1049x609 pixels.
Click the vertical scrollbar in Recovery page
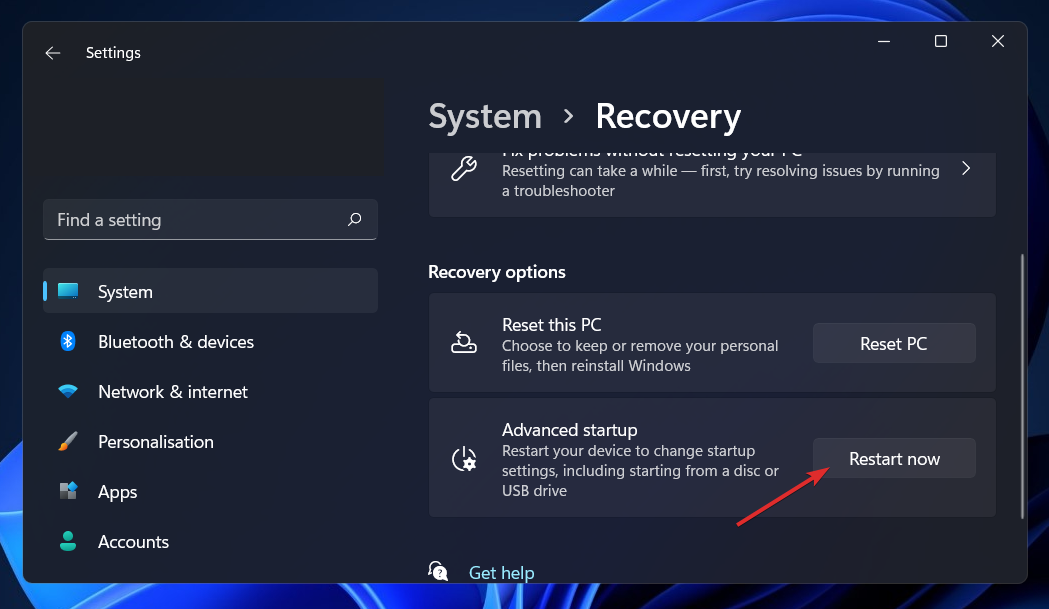(1021, 385)
